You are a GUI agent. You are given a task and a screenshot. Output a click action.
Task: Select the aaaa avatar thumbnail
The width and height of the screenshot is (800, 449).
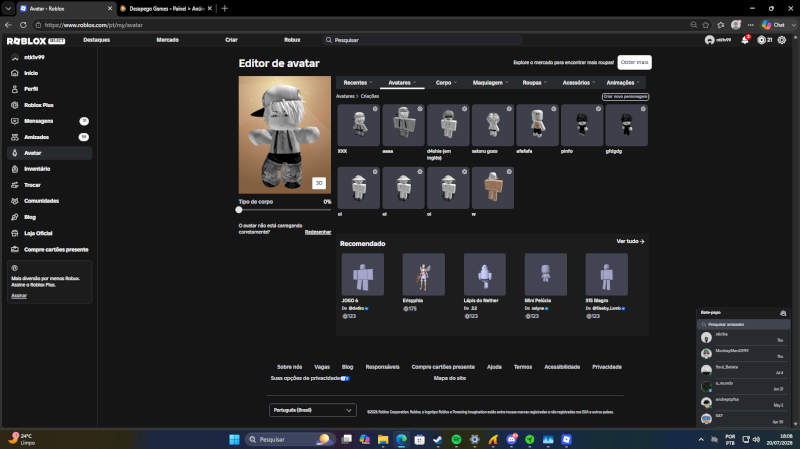(403, 125)
